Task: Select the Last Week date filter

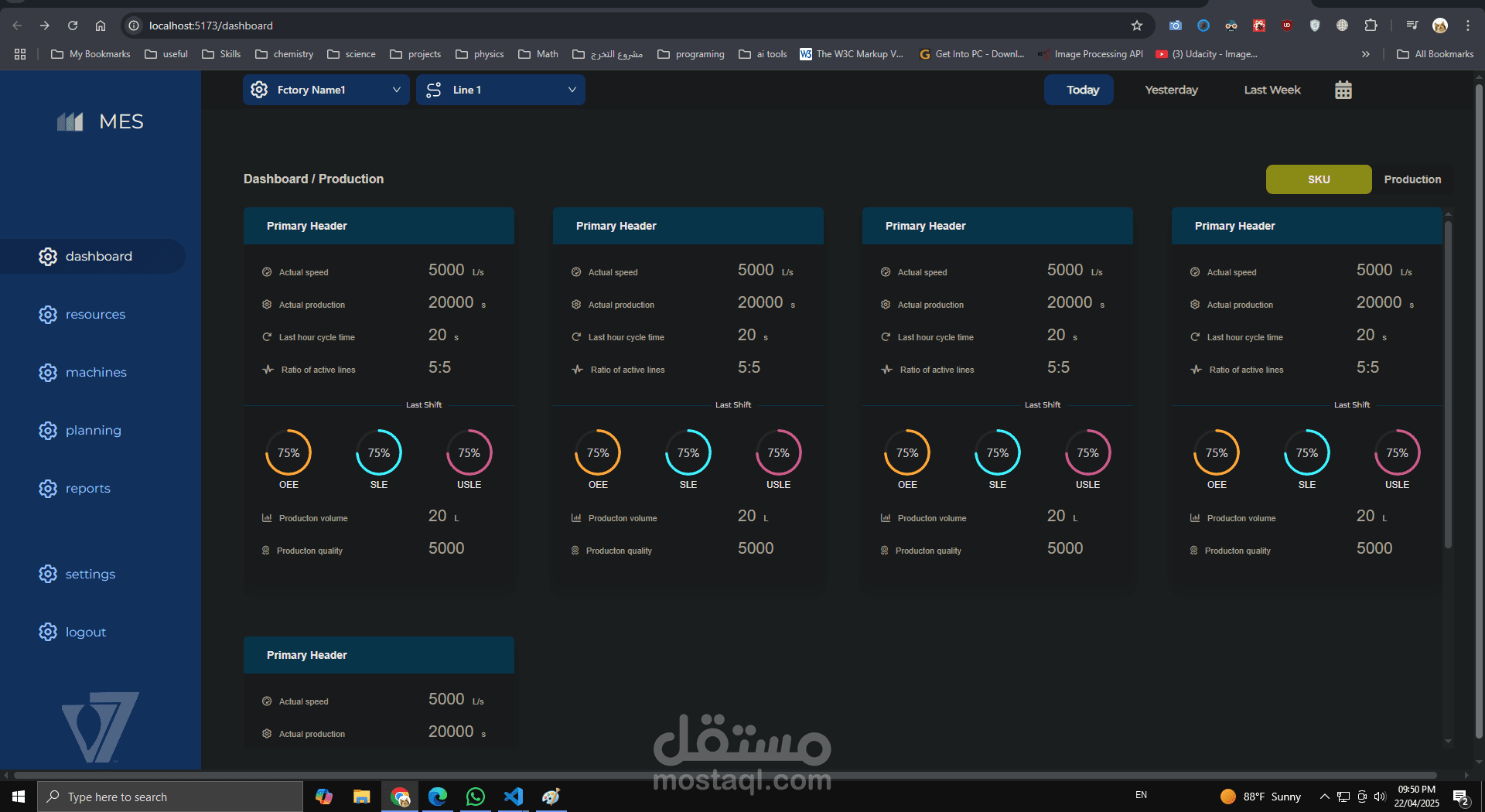Action: (1272, 90)
